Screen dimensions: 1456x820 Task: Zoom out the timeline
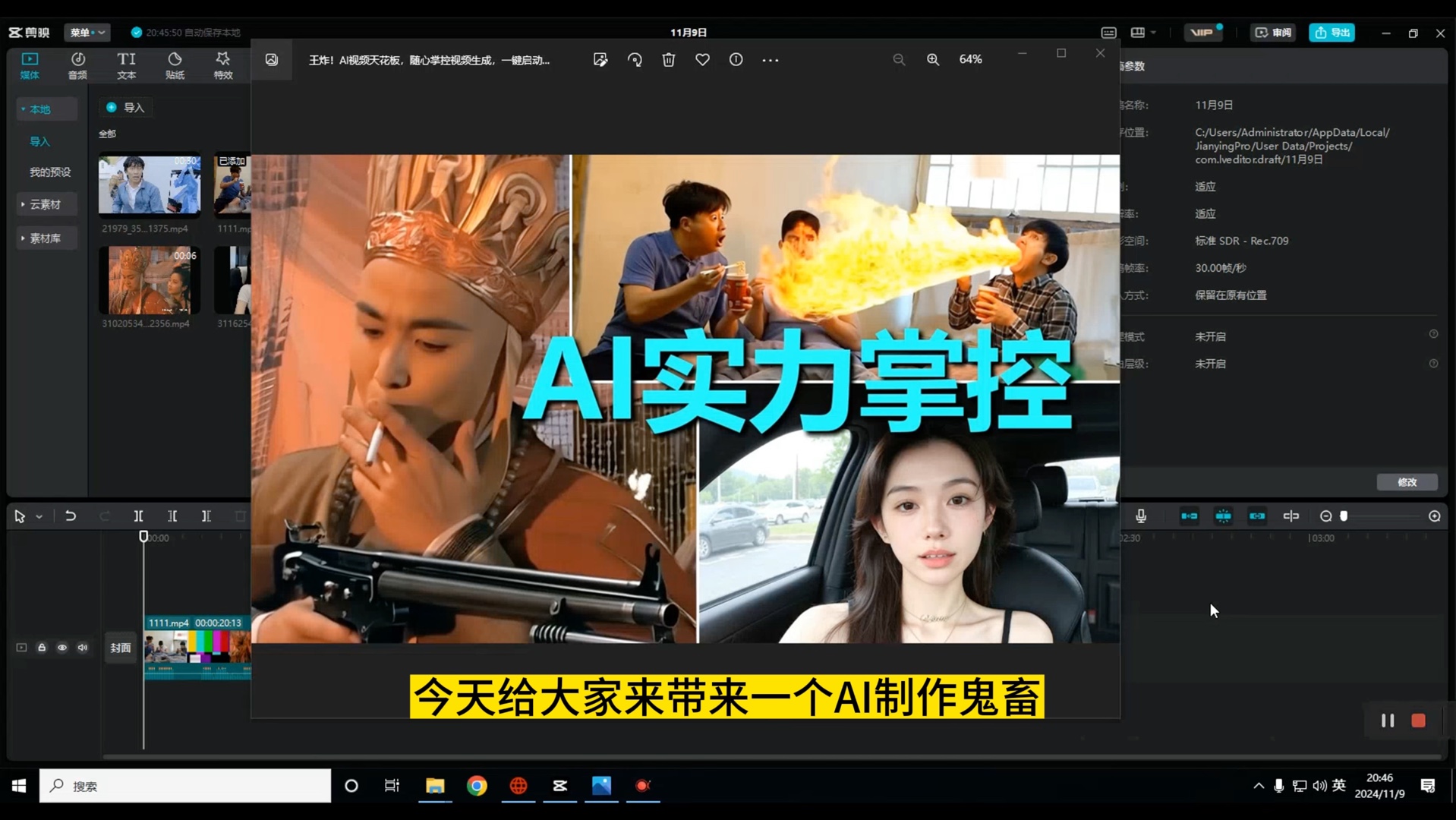click(x=1325, y=516)
